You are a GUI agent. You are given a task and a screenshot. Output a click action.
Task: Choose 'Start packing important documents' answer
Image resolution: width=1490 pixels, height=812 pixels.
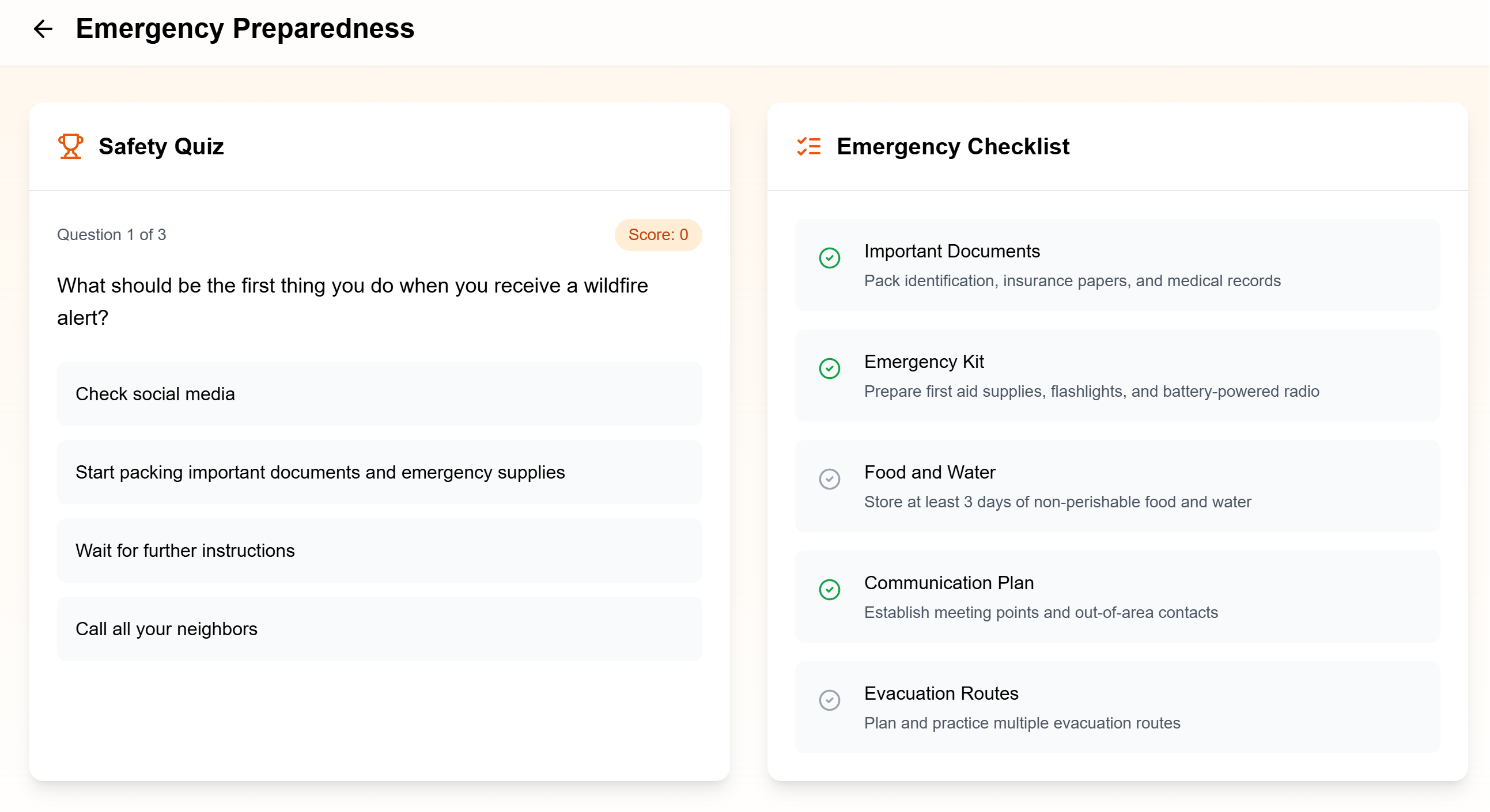coord(379,472)
